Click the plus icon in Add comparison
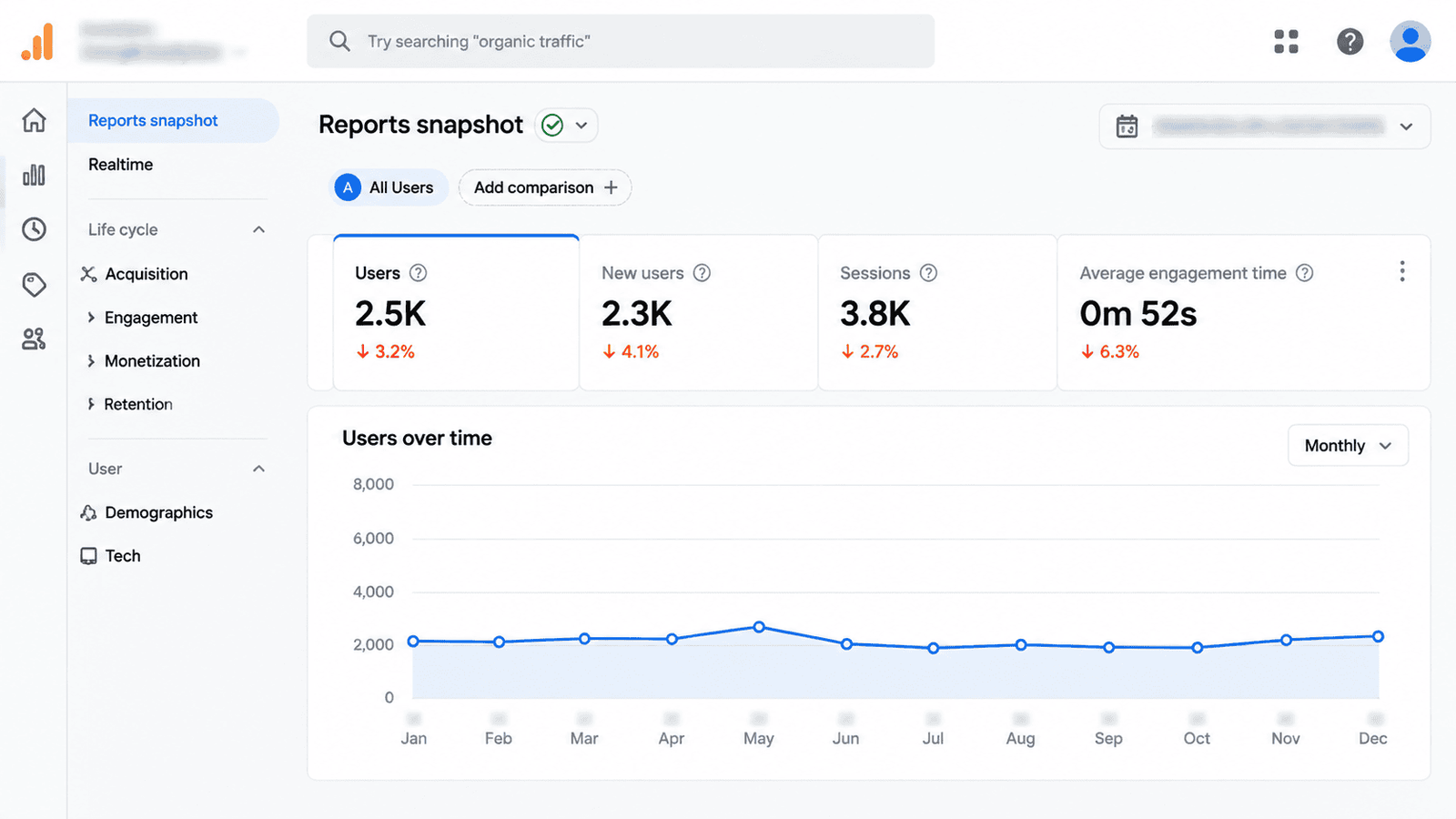Screen dimensions: 1456x819 click(611, 187)
